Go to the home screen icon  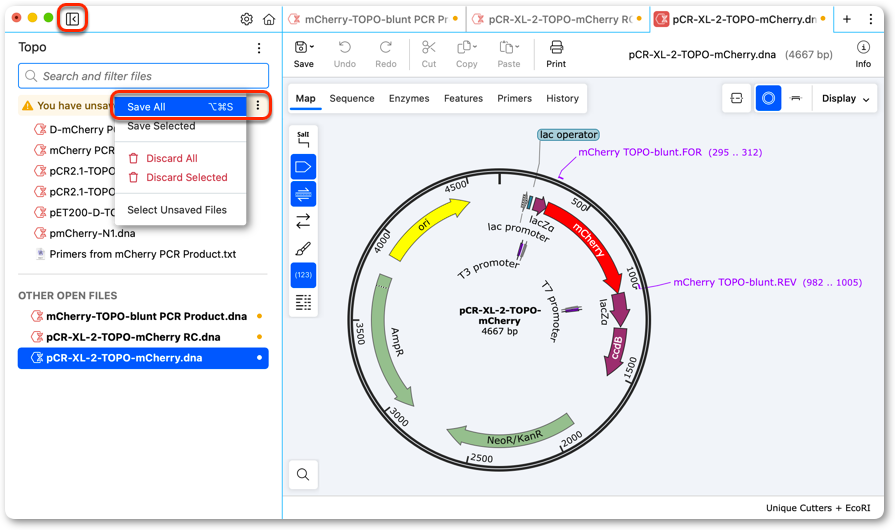[269, 19]
